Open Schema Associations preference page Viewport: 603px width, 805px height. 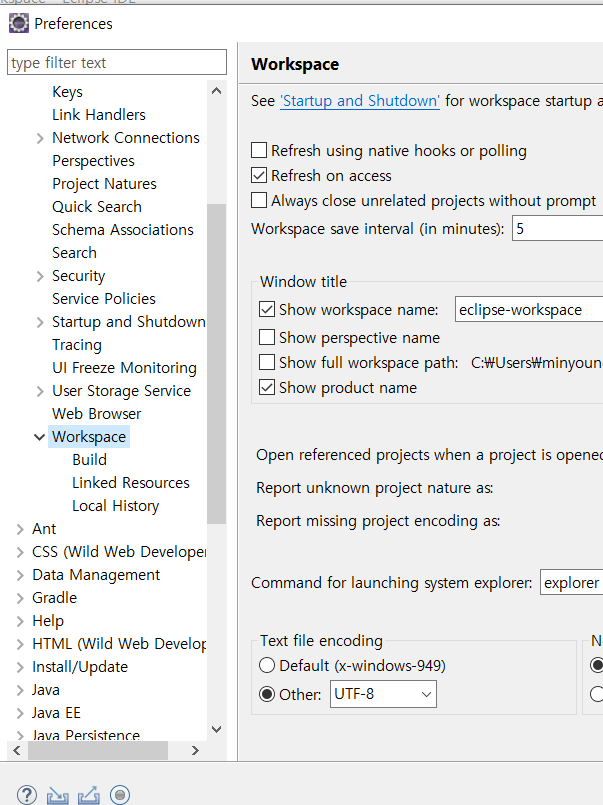123,229
